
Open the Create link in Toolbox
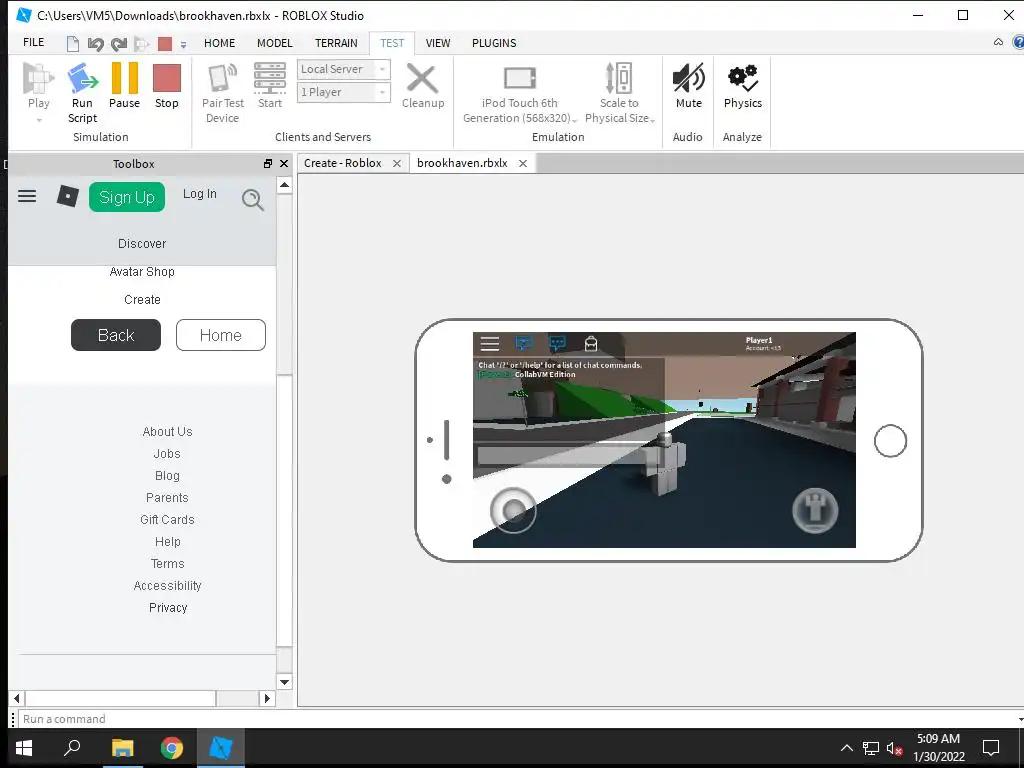coord(142,300)
